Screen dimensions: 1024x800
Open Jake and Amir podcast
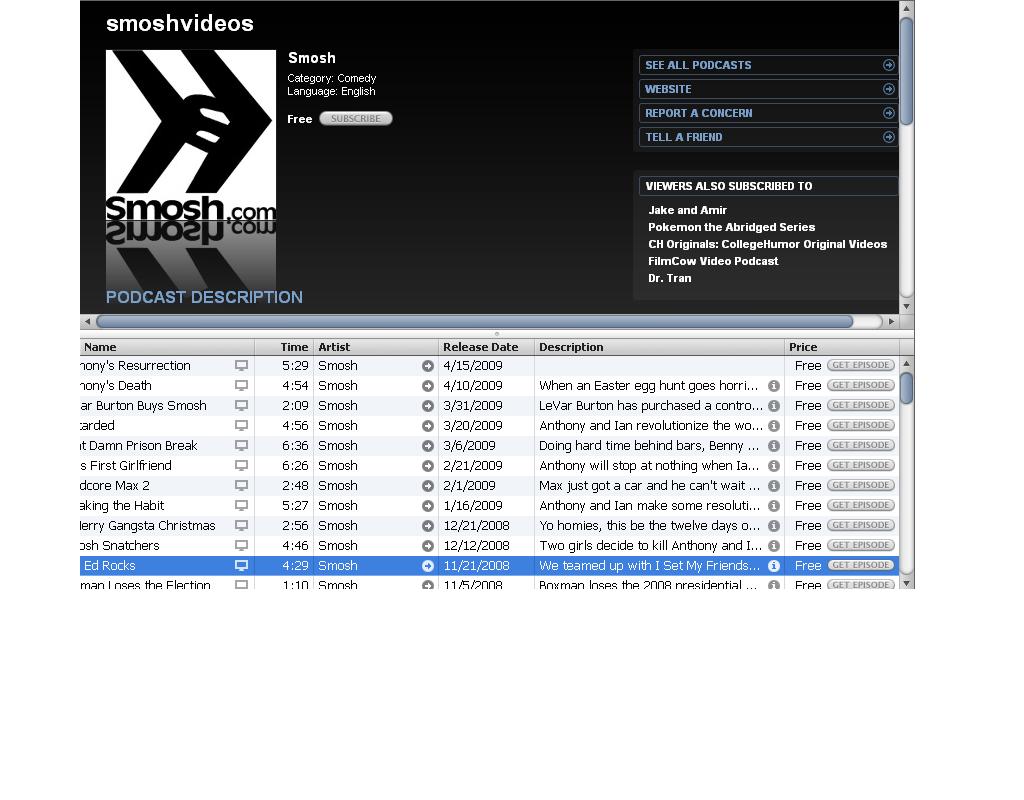687,210
